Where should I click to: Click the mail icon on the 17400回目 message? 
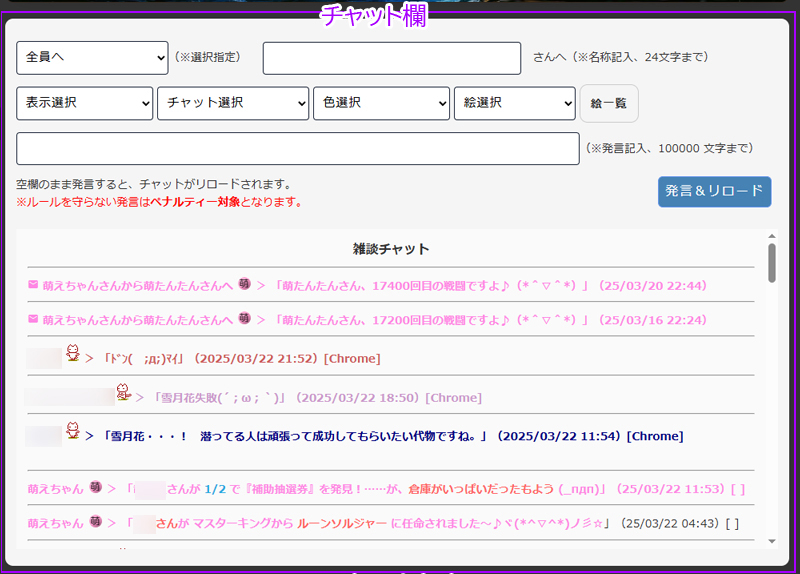point(33,285)
